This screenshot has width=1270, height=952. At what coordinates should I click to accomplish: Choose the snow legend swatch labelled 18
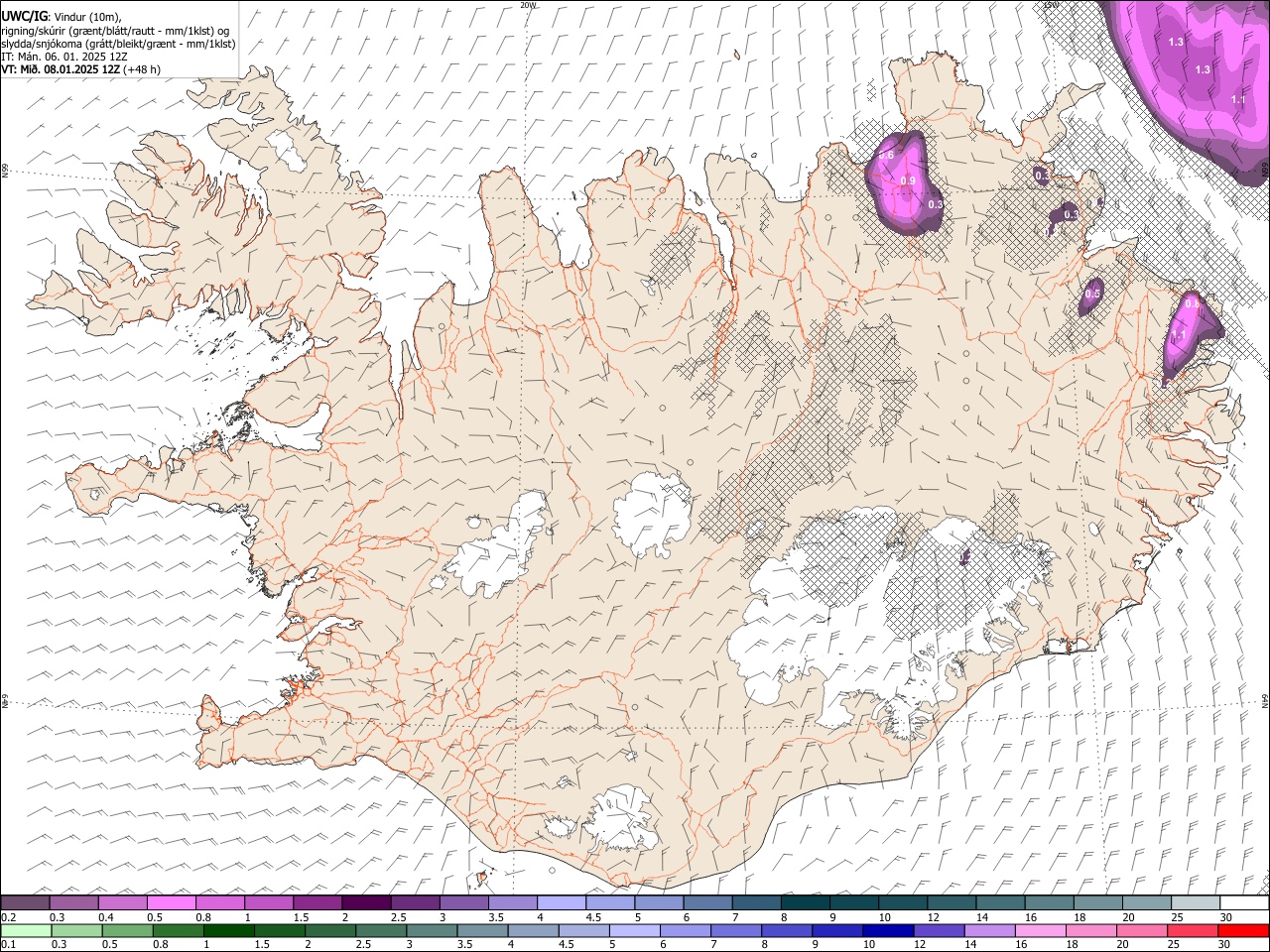click(1096, 903)
